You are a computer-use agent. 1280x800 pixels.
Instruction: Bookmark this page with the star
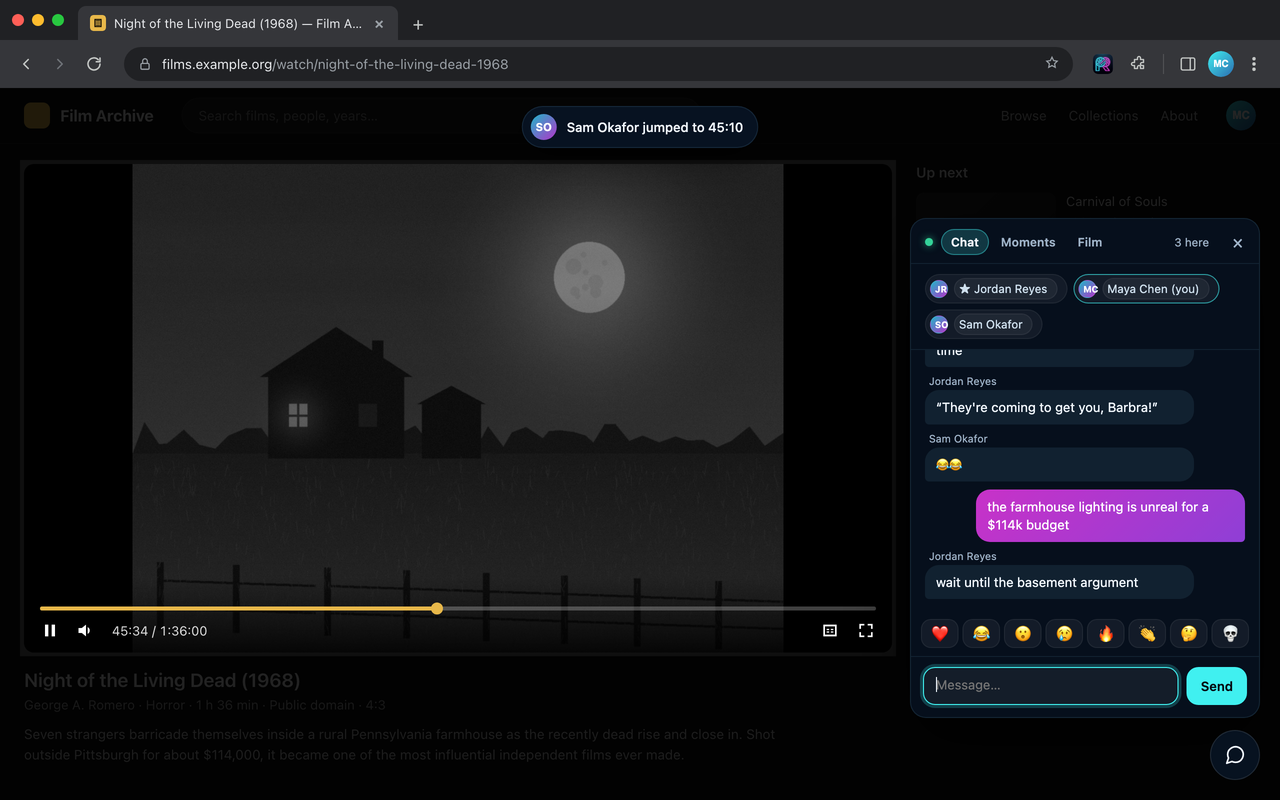tap(1052, 63)
